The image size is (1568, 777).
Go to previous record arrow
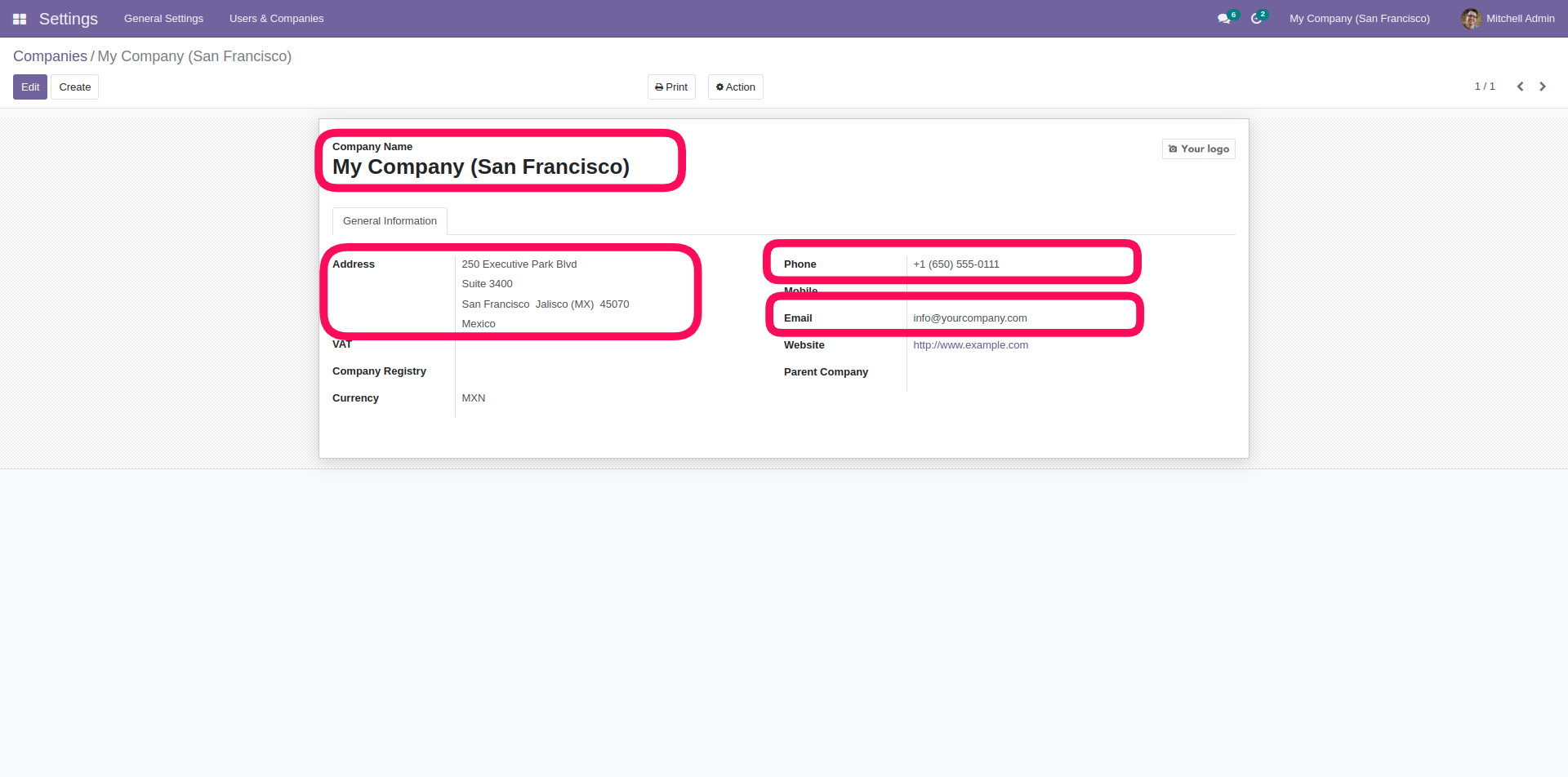[x=1520, y=87]
